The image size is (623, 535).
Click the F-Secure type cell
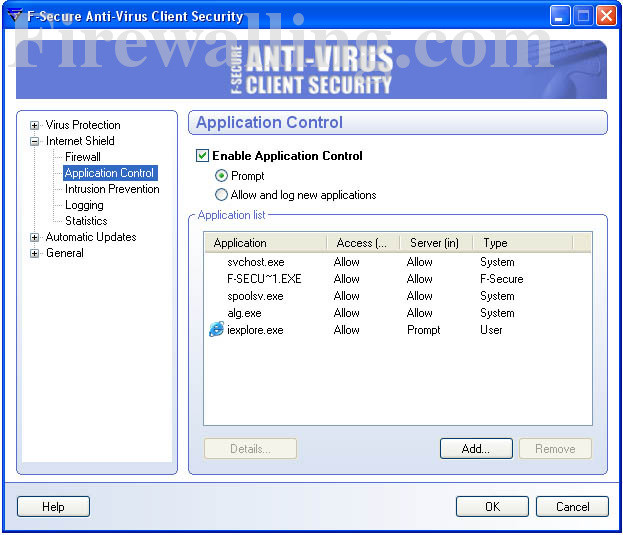pos(501,279)
